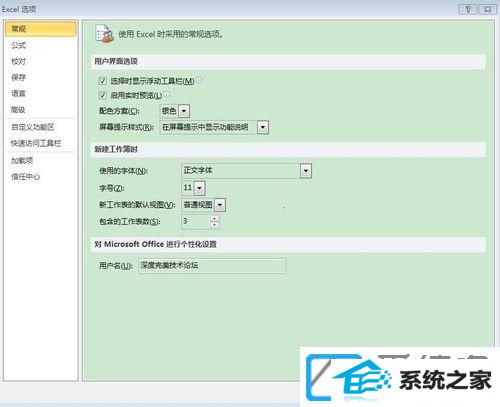This screenshot has height=407, width=500.
Task: Toggle 选择时显示浮动工具栏 checkbox
Action: click(x=103, y=81)
